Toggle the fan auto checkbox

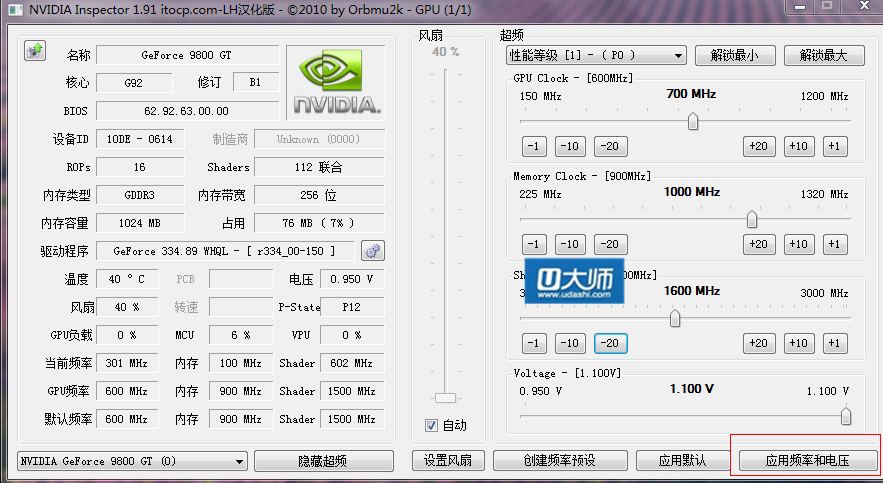click(431, 426)
